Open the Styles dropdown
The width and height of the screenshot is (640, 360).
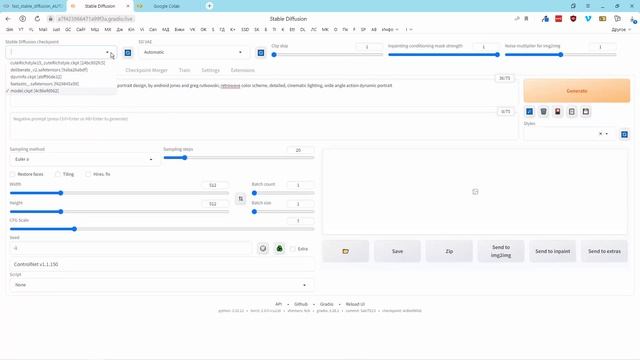(x=570, y=134)
